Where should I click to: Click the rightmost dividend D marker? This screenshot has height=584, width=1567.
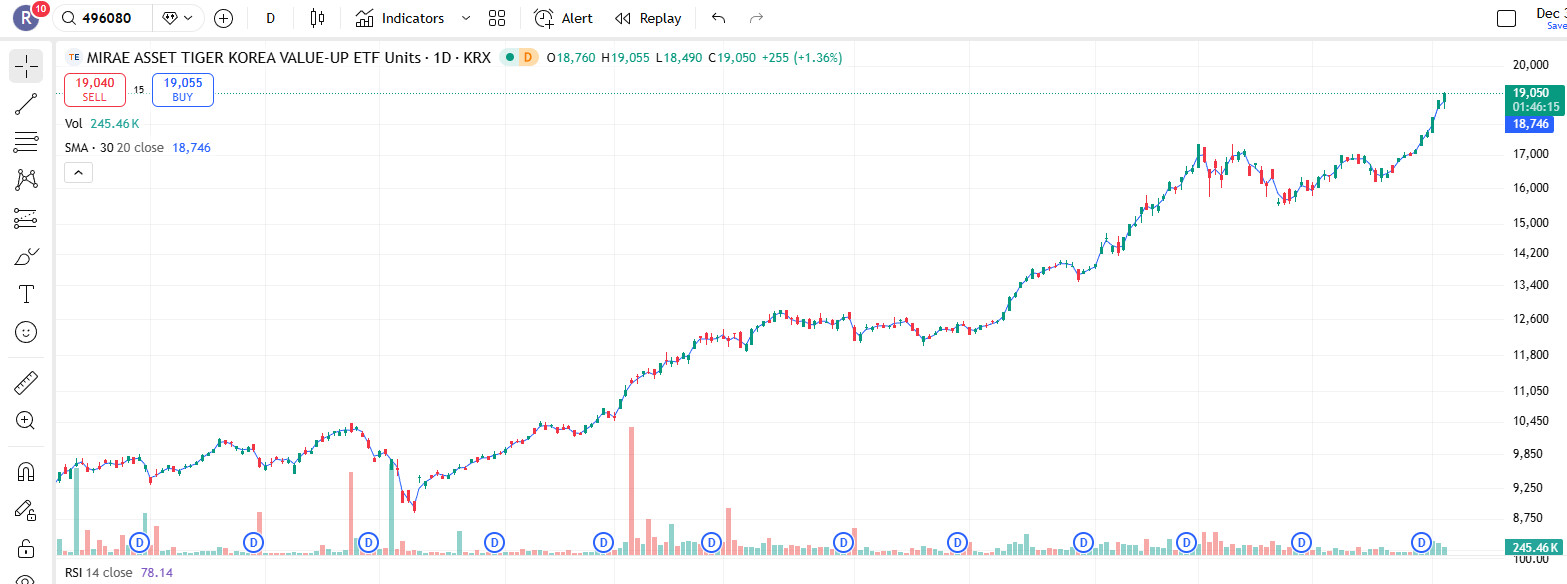pyautogui.click(x=1421, y=542)
